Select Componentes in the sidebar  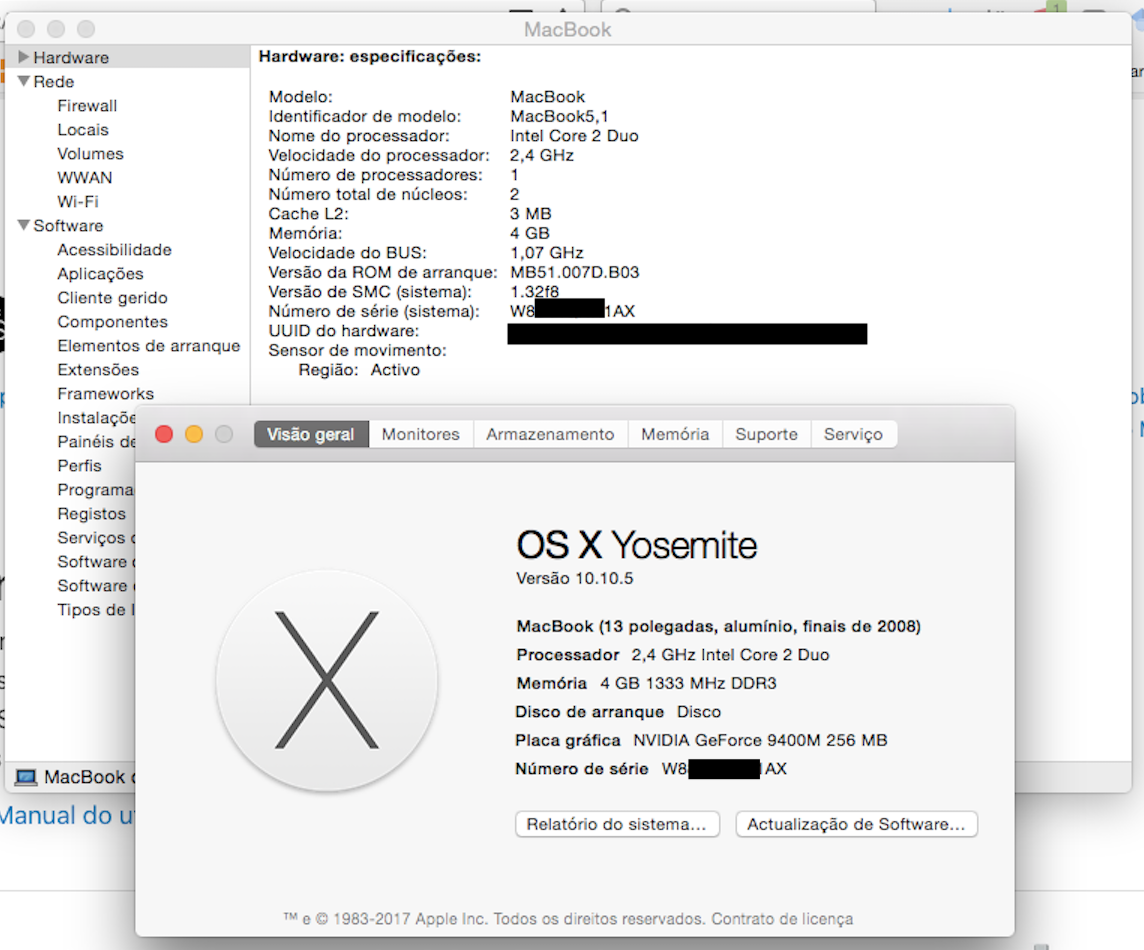(x=112, y=322)
